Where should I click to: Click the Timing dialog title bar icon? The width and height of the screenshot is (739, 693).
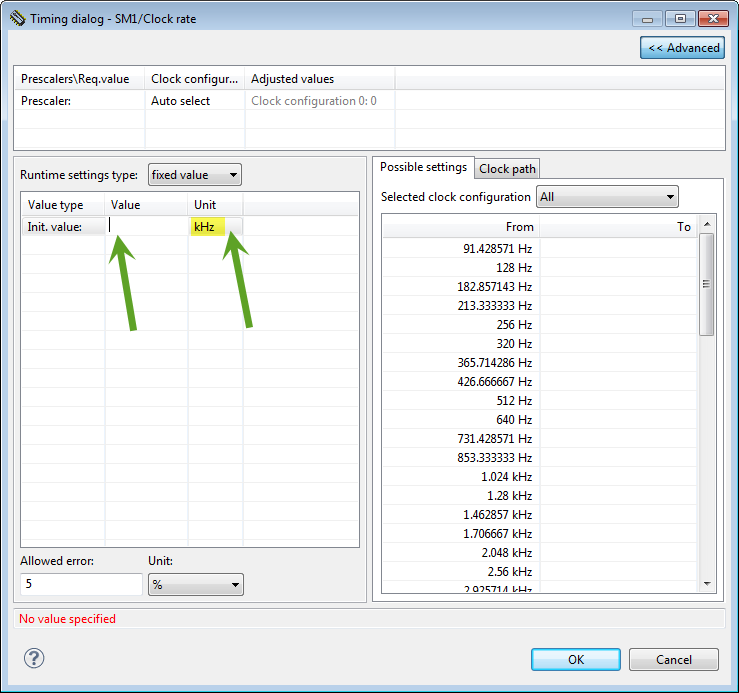(17, 18)
